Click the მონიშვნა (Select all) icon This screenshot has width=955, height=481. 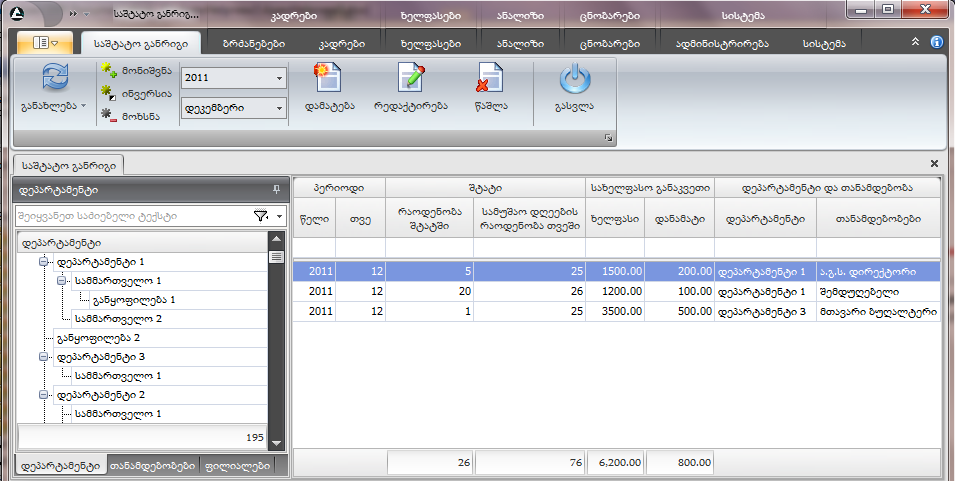tap(110, 72)
